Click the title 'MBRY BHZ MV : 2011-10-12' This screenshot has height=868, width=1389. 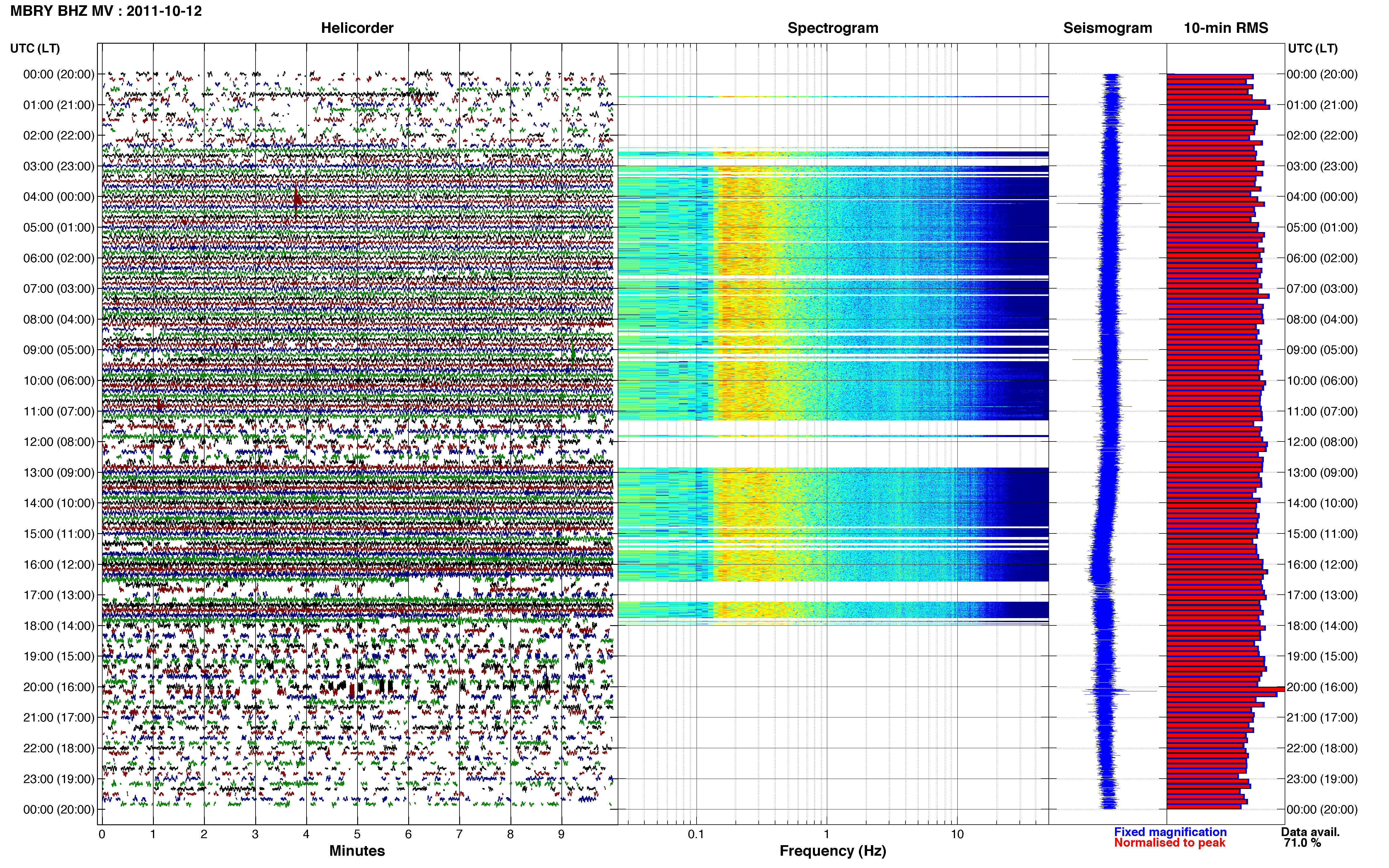tap(106, 11)
